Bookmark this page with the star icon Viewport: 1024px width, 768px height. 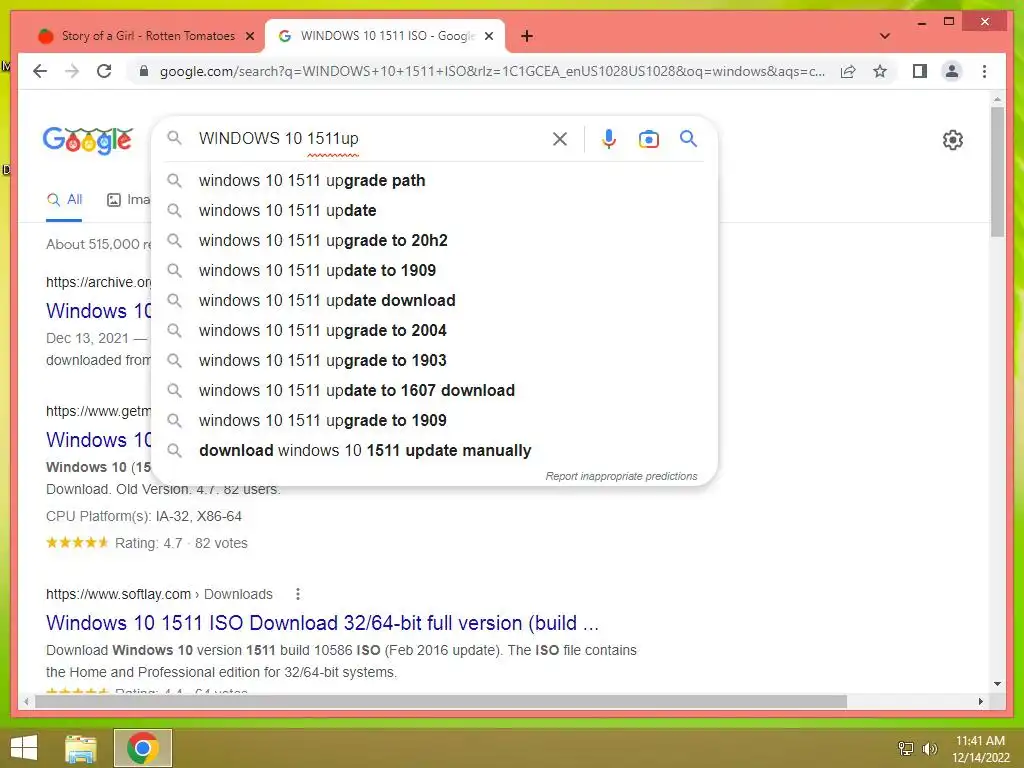pos(880,71)
